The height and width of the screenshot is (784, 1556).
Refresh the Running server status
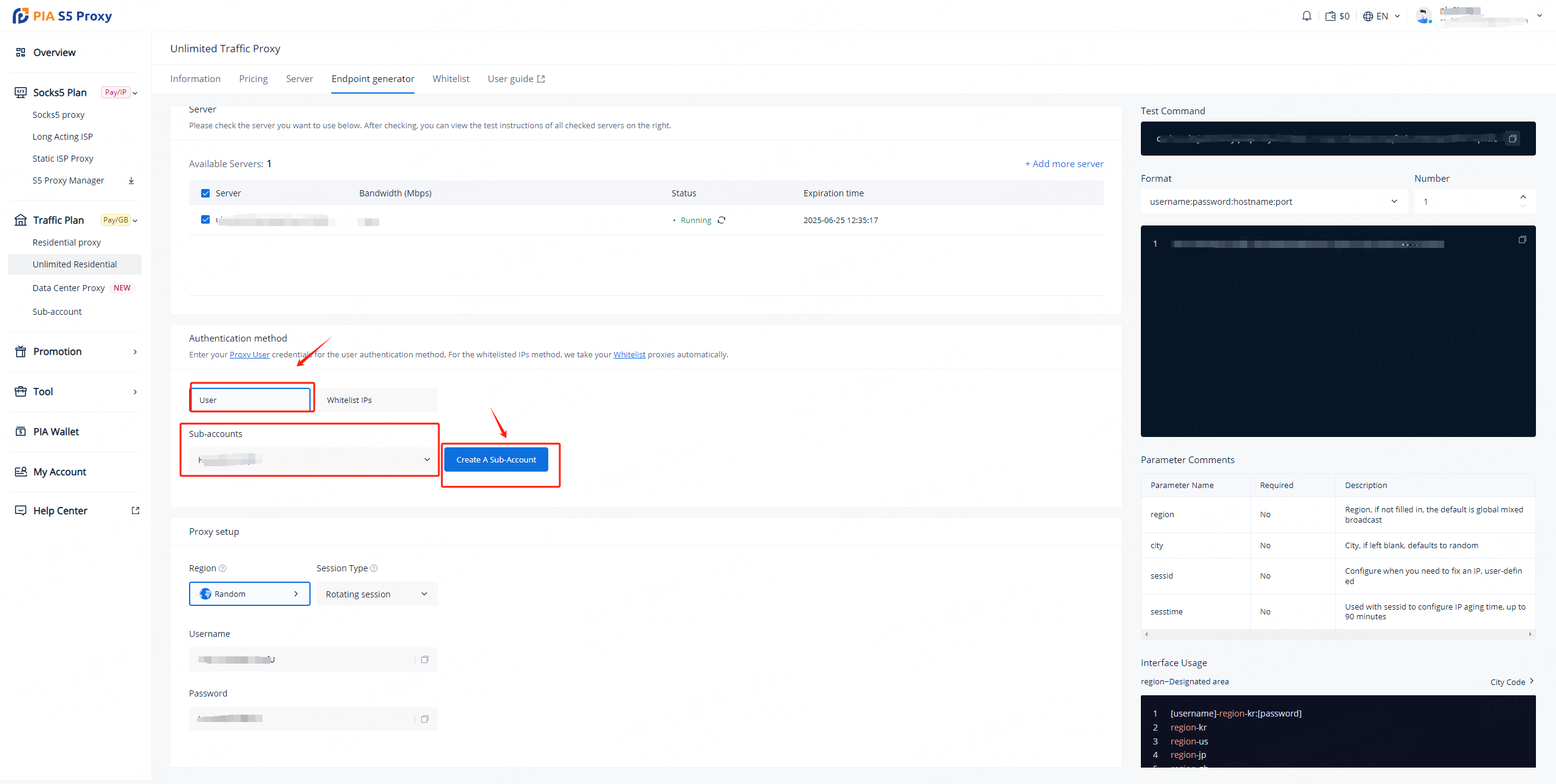tap(721, 220)
